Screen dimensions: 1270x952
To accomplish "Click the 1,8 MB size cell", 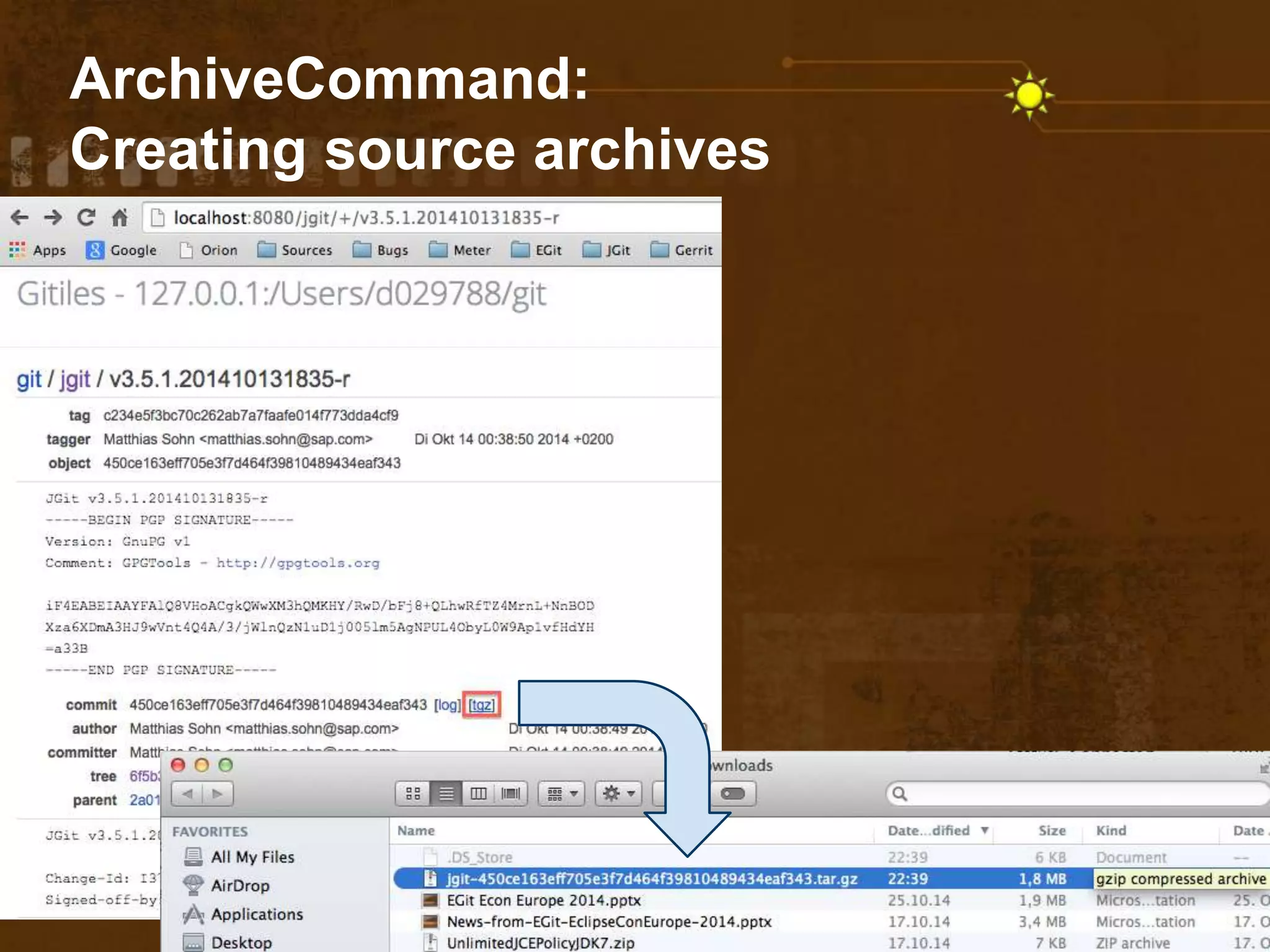I will pyautogui.click(x=1042, y=879).
